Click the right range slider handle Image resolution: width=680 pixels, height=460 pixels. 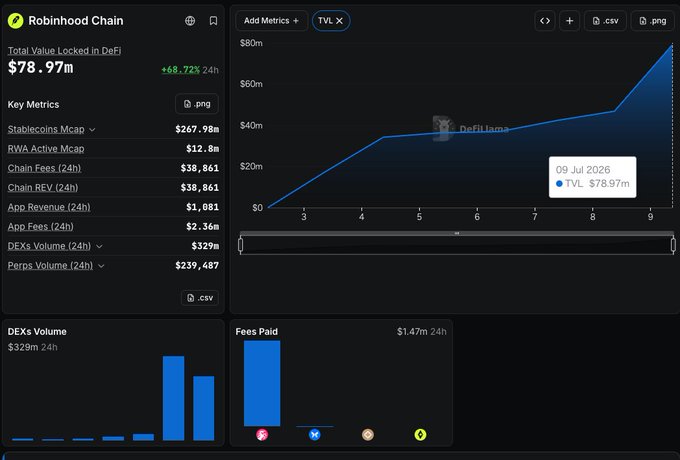point(673,245)
